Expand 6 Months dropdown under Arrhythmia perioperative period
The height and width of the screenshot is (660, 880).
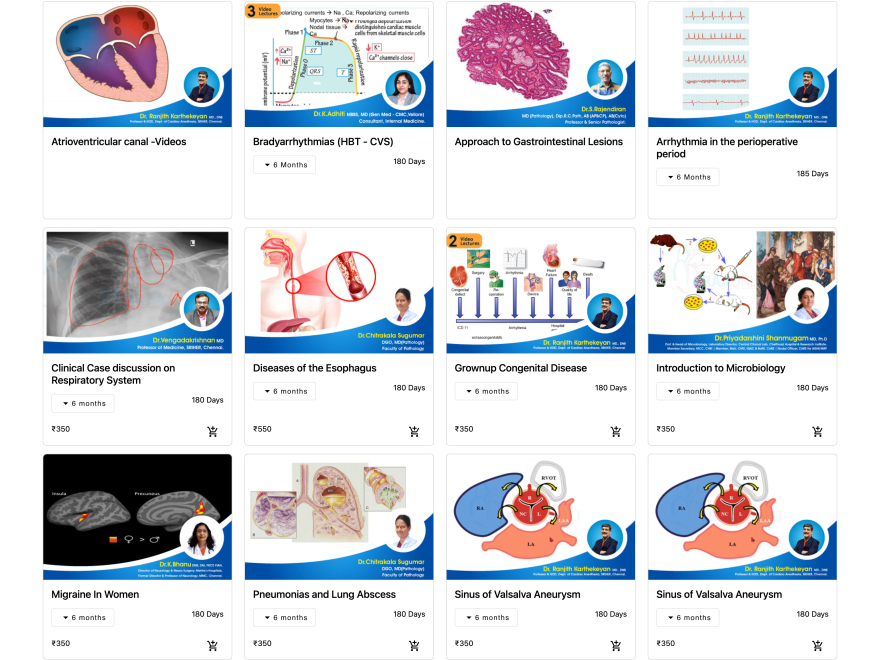(688, 177)
